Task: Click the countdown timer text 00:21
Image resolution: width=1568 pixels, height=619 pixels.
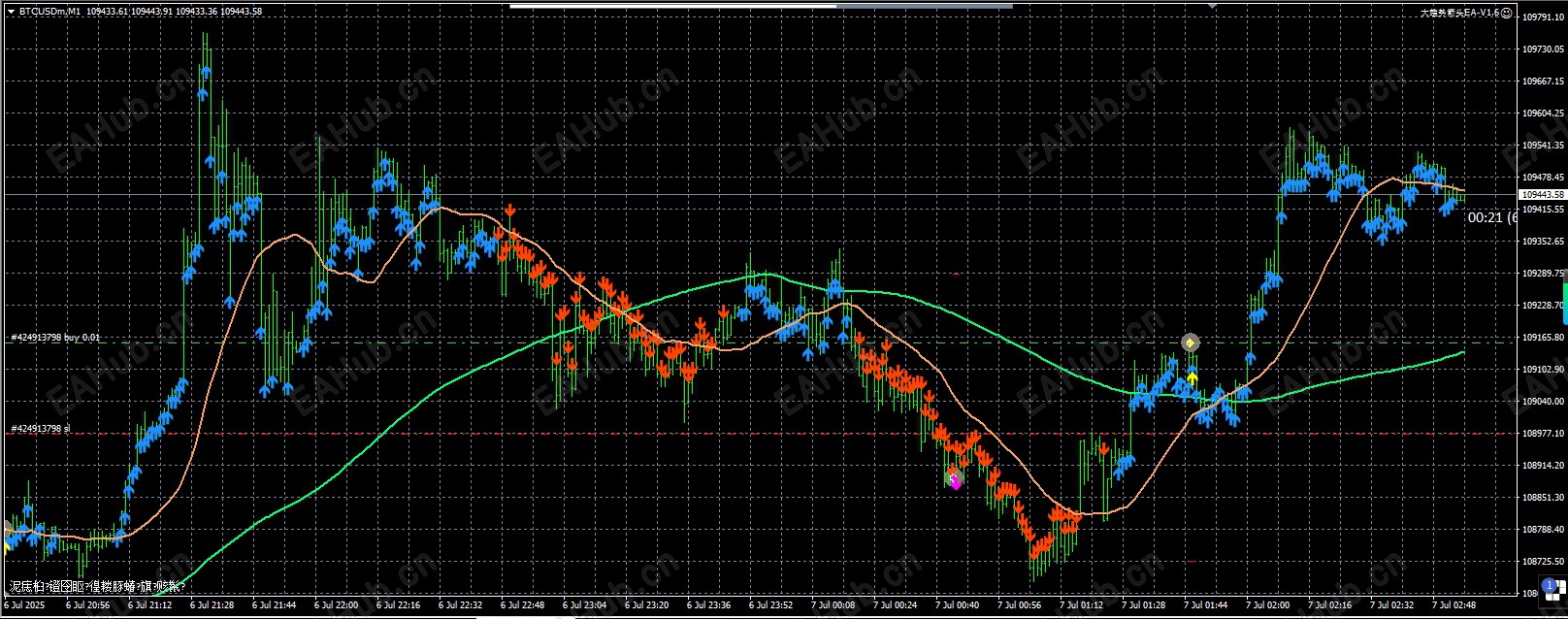Action: 1484,217
